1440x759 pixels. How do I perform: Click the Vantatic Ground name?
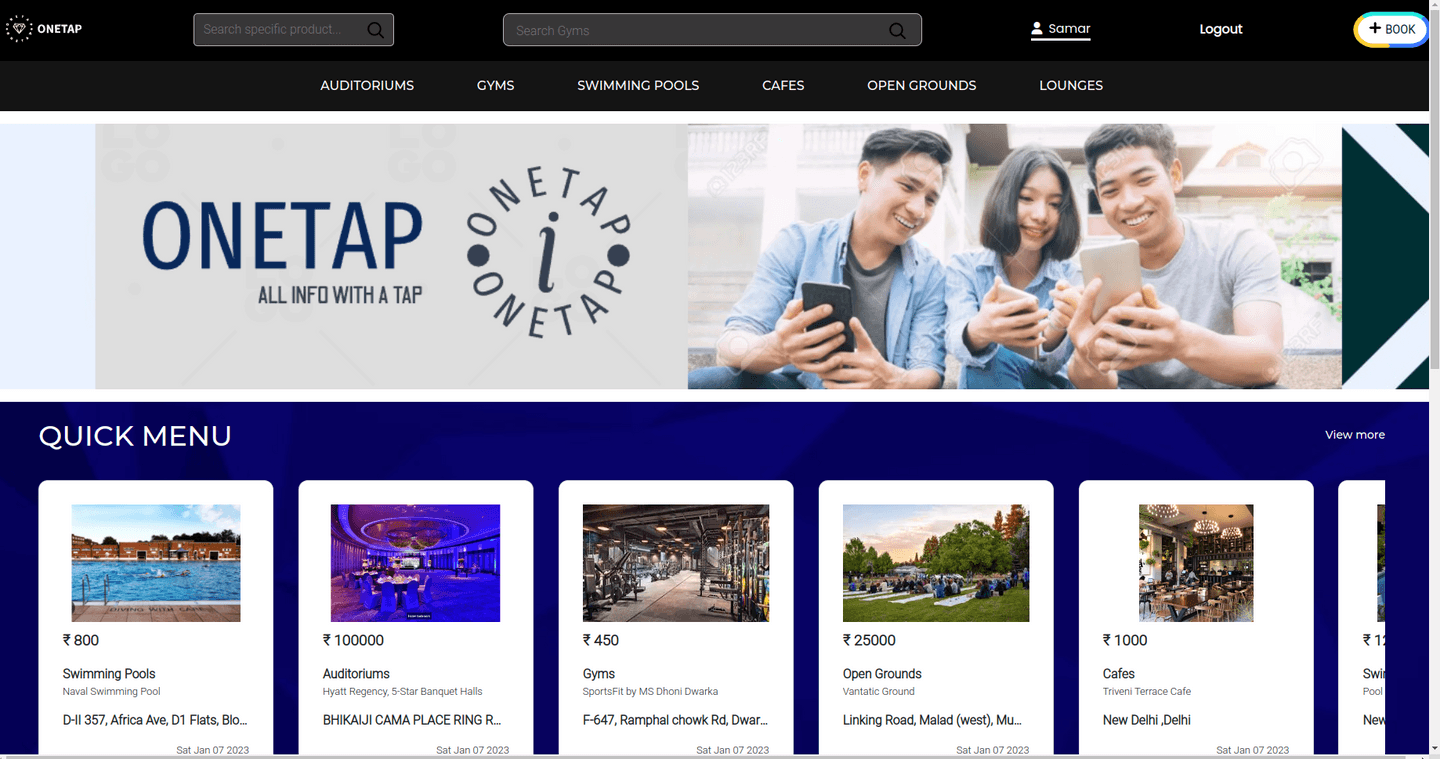(x=879, y=691)
